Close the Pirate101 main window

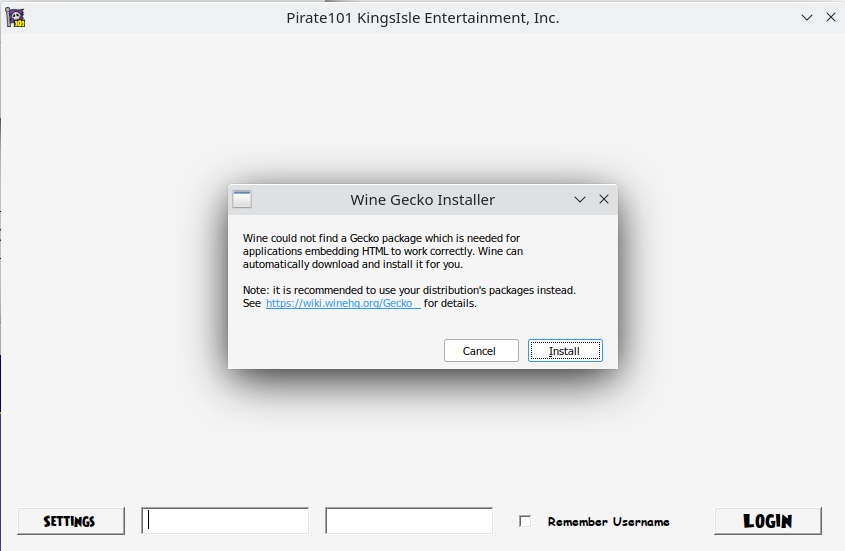click(x=831, y=18)
